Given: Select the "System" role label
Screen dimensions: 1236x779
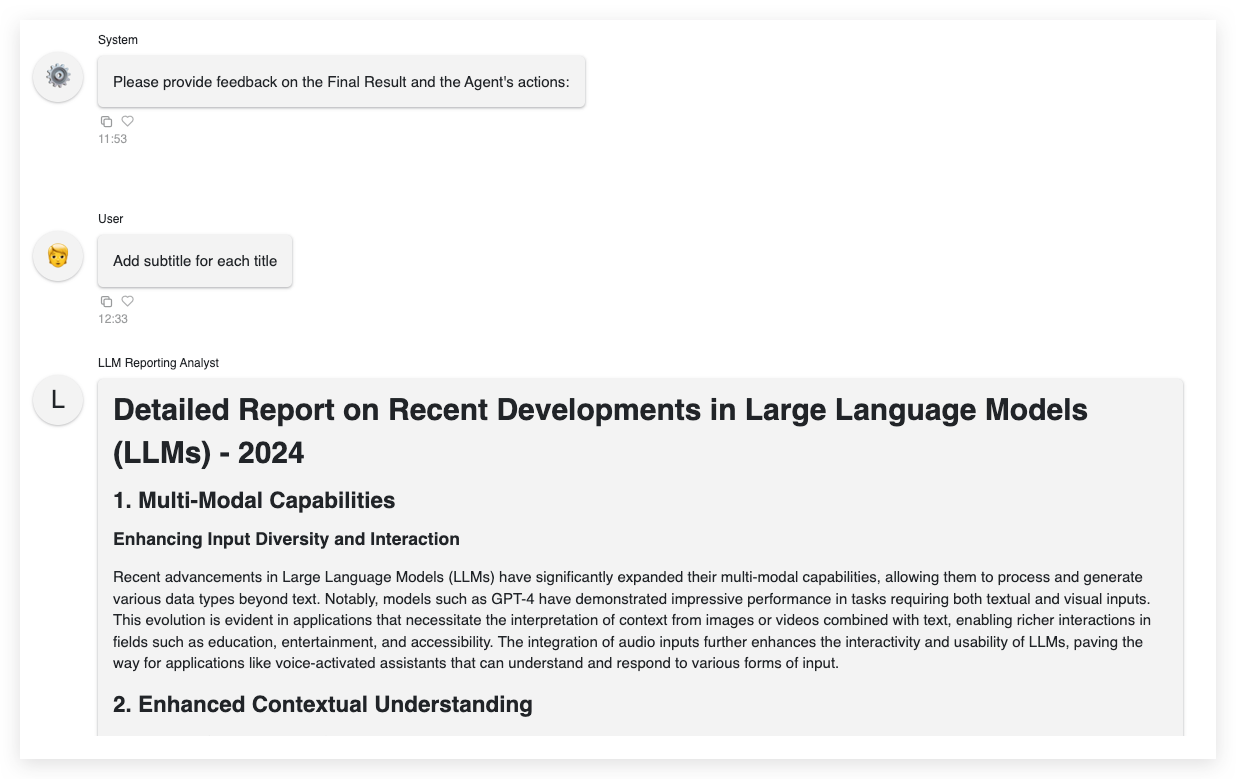Looking at the screenshot, I should coord(118,40).
